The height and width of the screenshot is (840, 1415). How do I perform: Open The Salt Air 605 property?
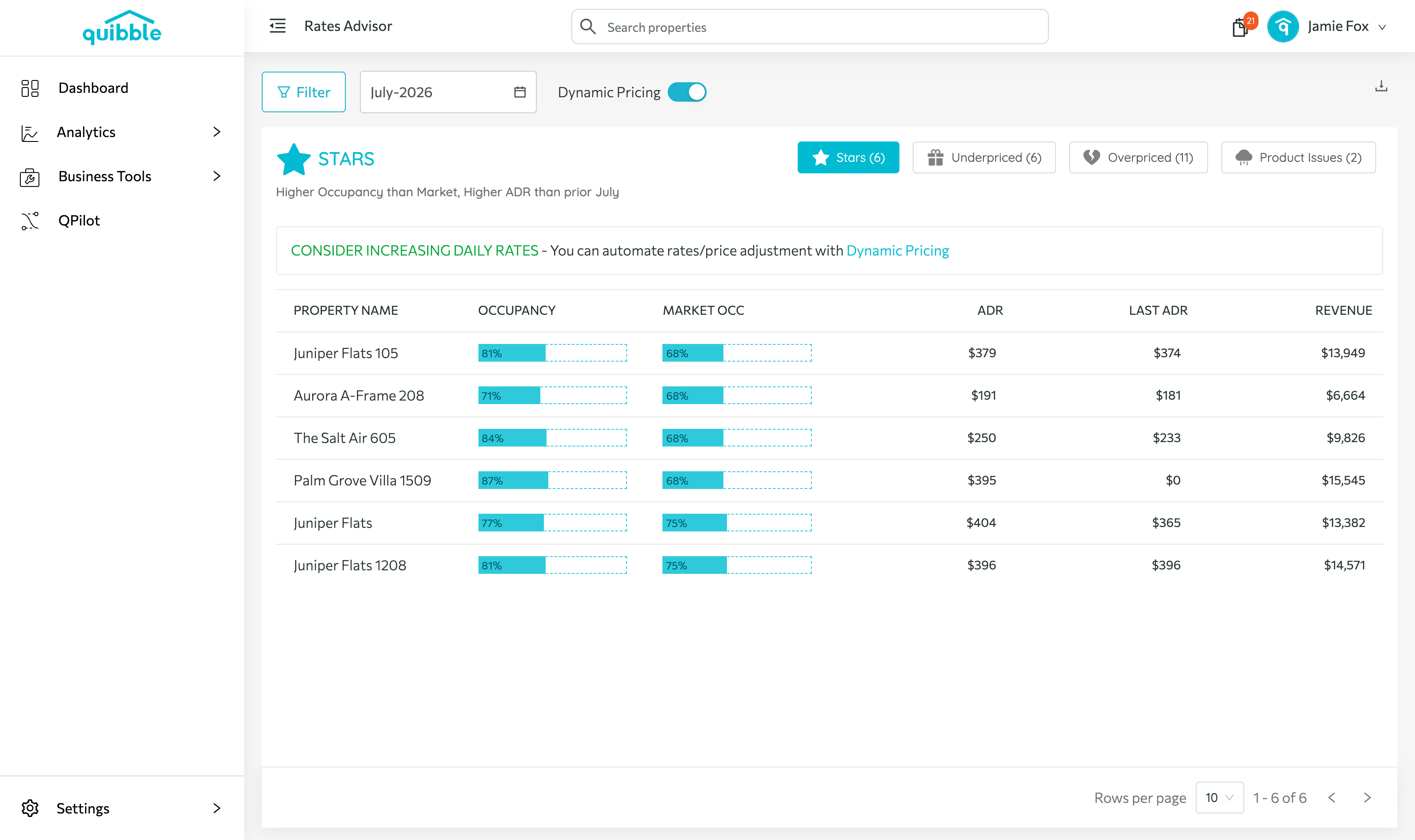pyautogui.click(x=344, y=438)
